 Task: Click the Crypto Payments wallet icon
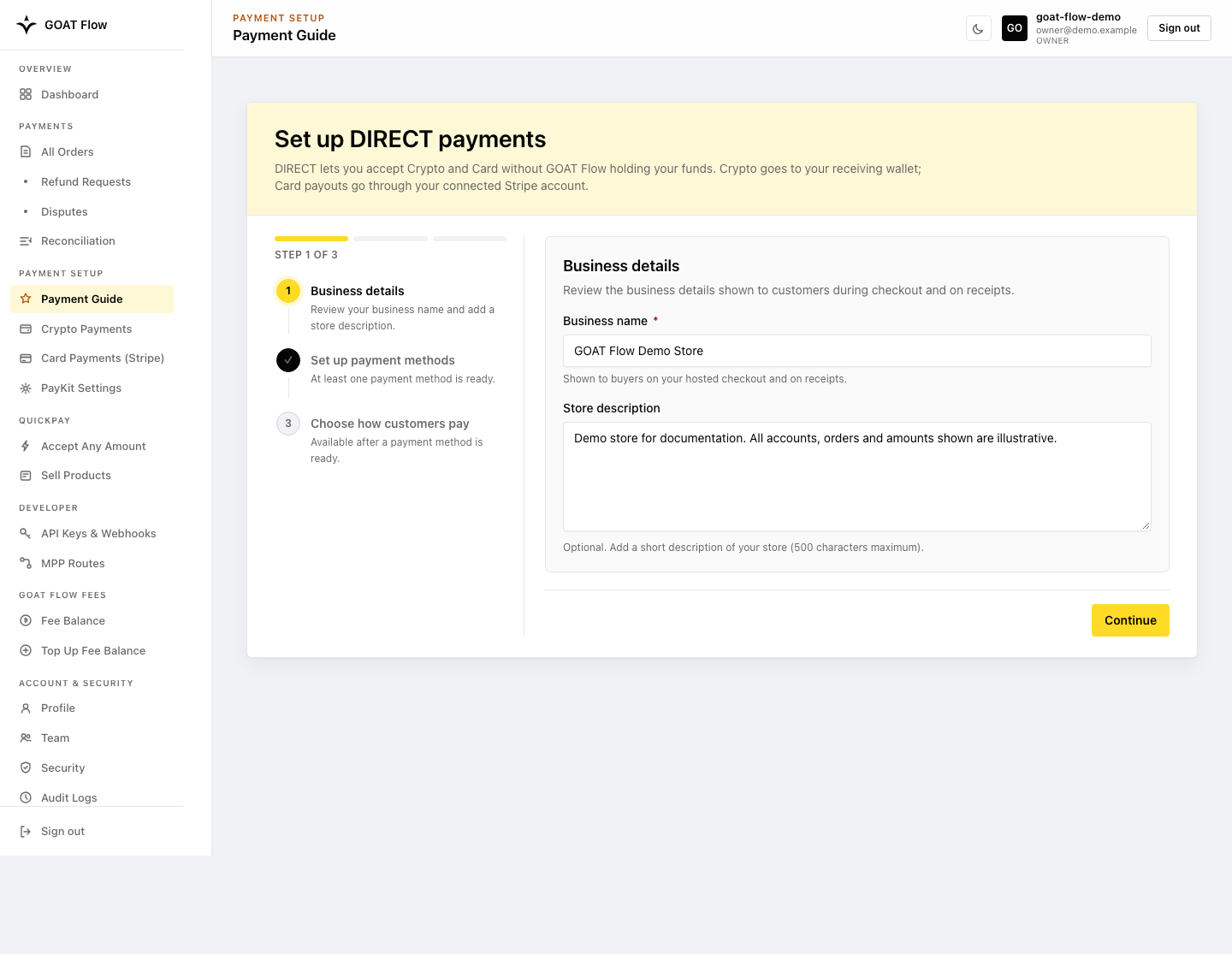pos(26,329)
